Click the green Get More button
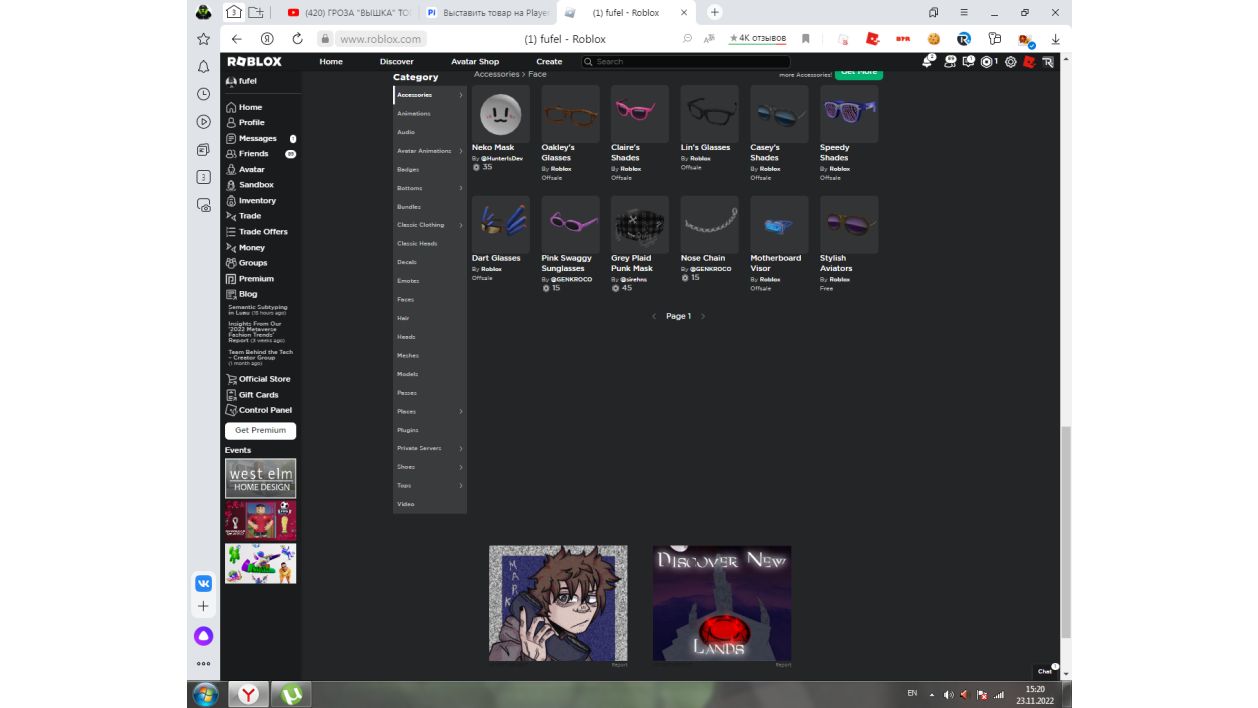The width and height of the screenshot is (1258, 708). click(x=859, y=73)
